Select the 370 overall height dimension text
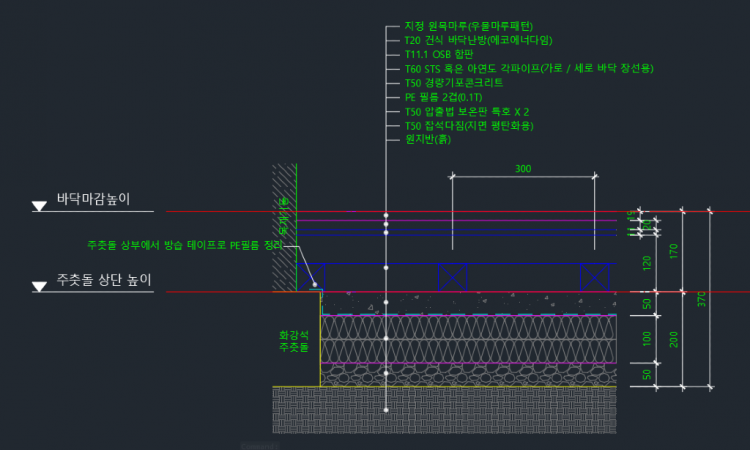Screen dimensions: 750x450 coord(703,298)
